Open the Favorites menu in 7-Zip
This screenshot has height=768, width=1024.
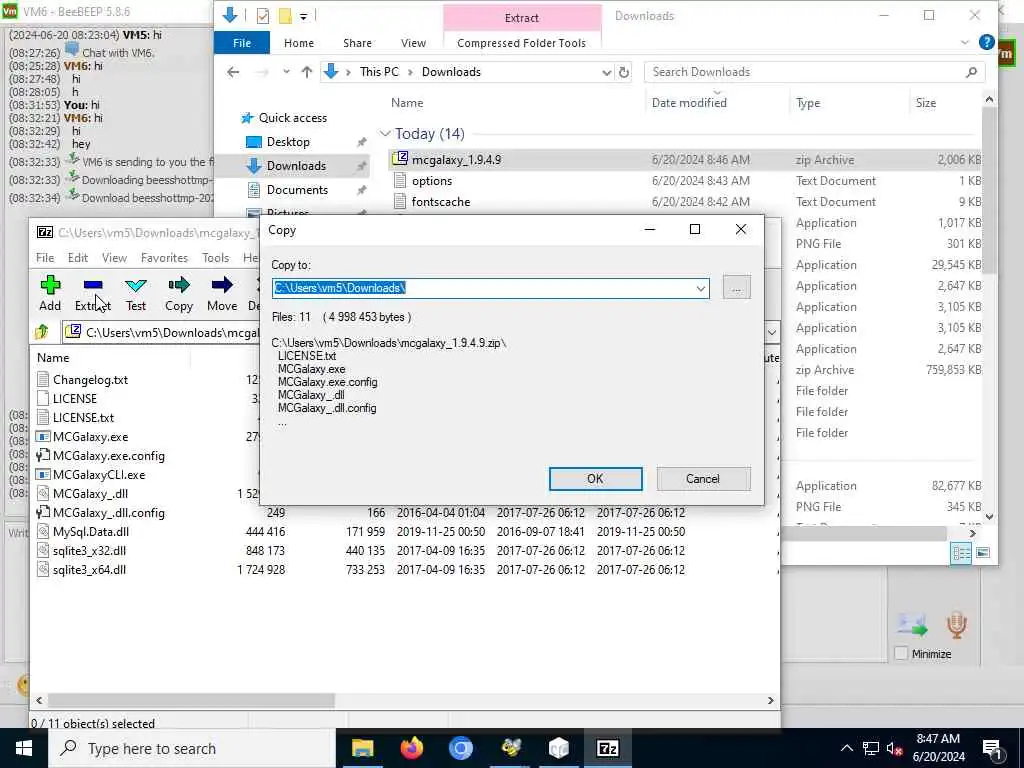165,258
